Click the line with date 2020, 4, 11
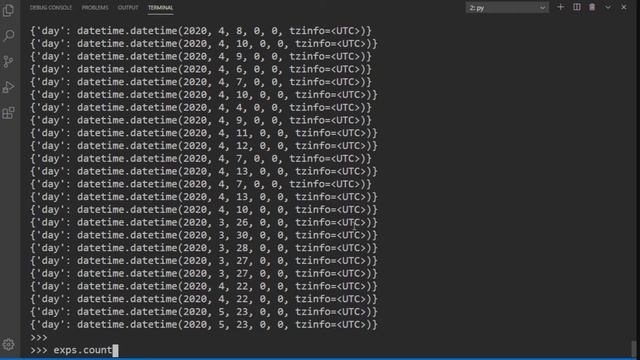The width and height of the screenshot is (640, 360). (204, 133)
